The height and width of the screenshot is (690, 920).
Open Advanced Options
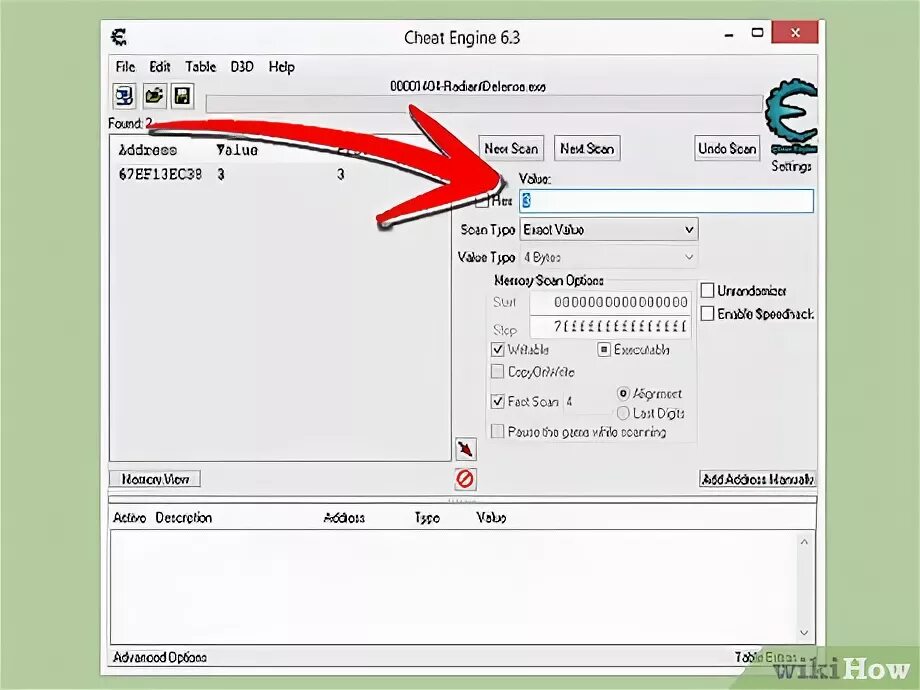(160, 657)
